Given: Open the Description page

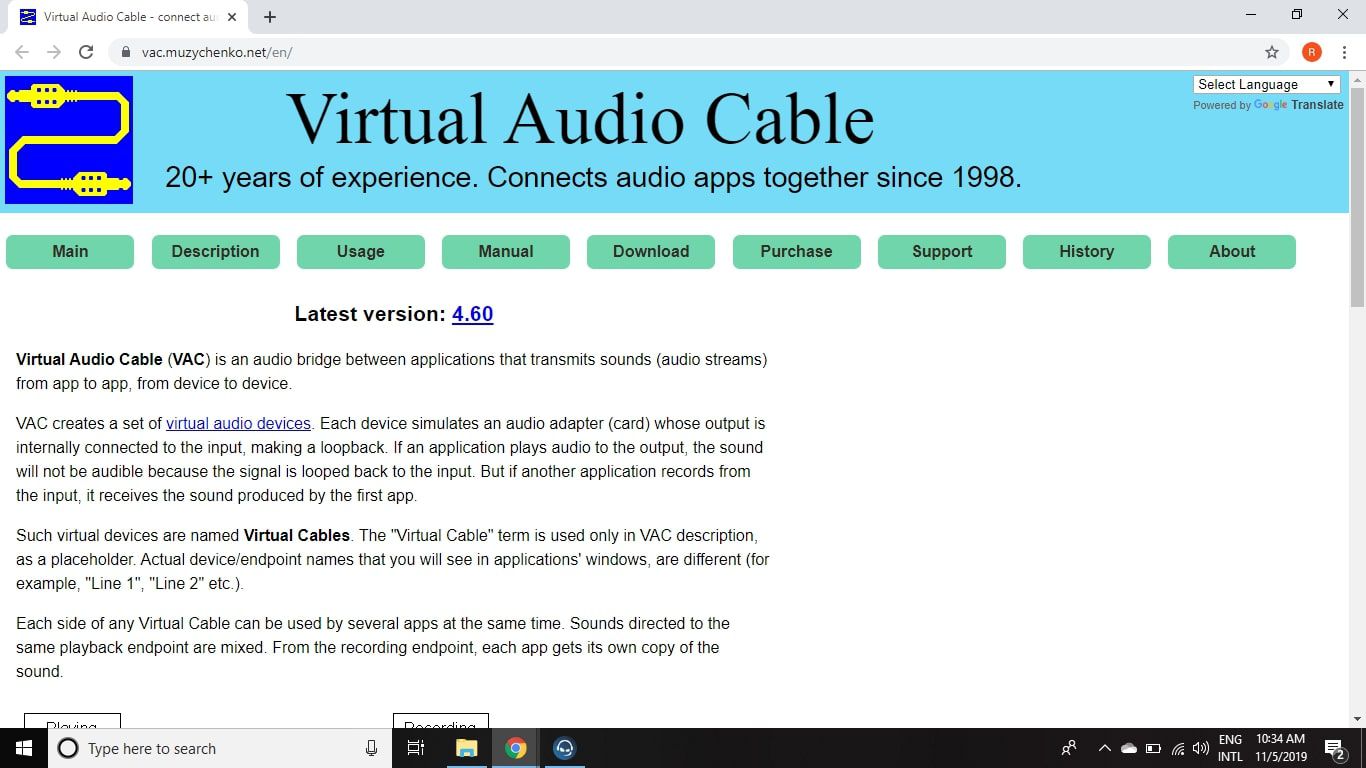Looking at the screenshot, I should coord(215,252).
